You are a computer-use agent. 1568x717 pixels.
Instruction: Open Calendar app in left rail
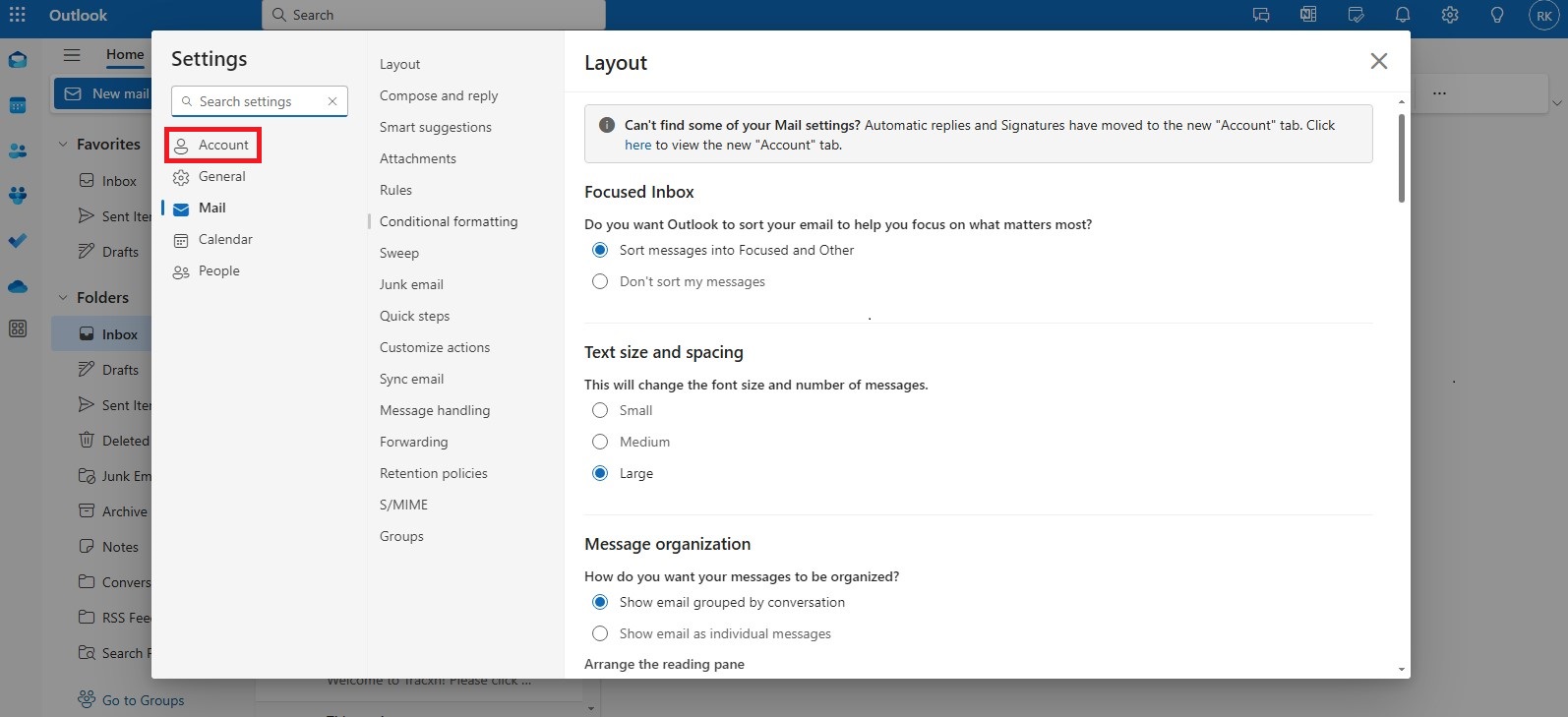pyautogui.click(x=18, y=105)
